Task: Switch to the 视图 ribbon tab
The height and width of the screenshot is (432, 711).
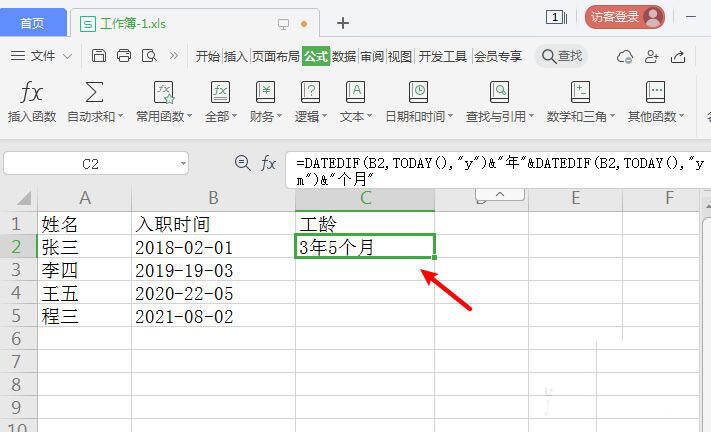Action: coord(400,57)
